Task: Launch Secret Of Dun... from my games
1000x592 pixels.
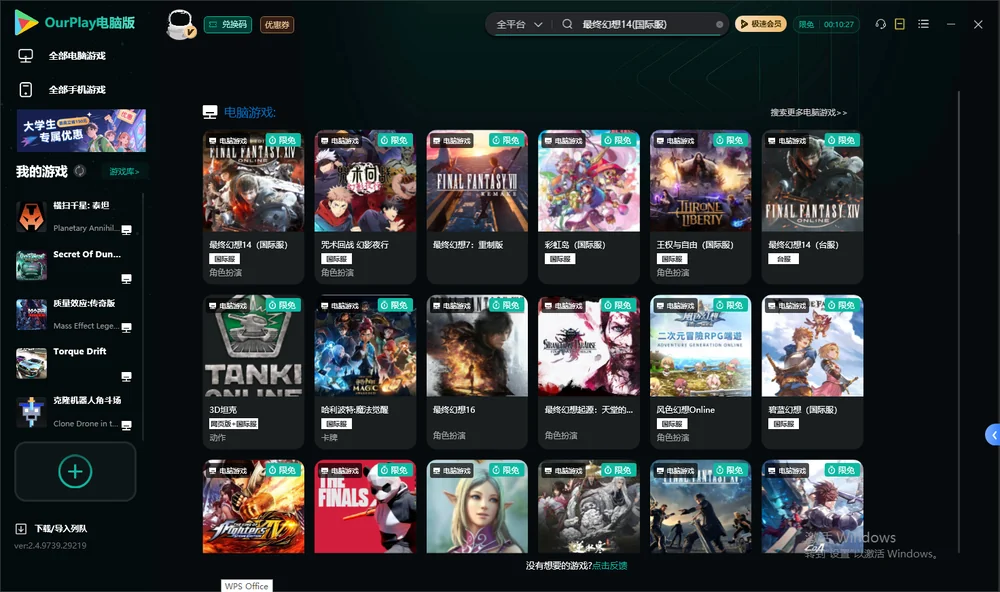Action: click(x=75, y=265)
